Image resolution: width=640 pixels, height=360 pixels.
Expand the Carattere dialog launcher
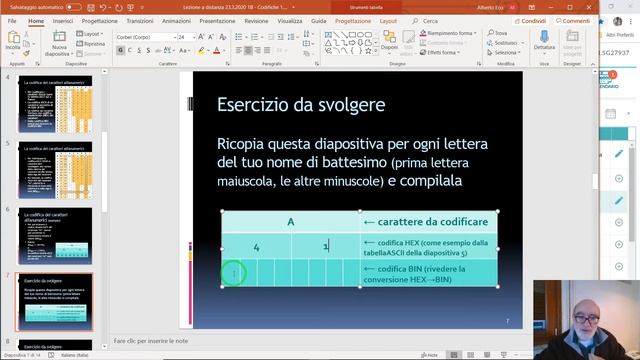228,64
